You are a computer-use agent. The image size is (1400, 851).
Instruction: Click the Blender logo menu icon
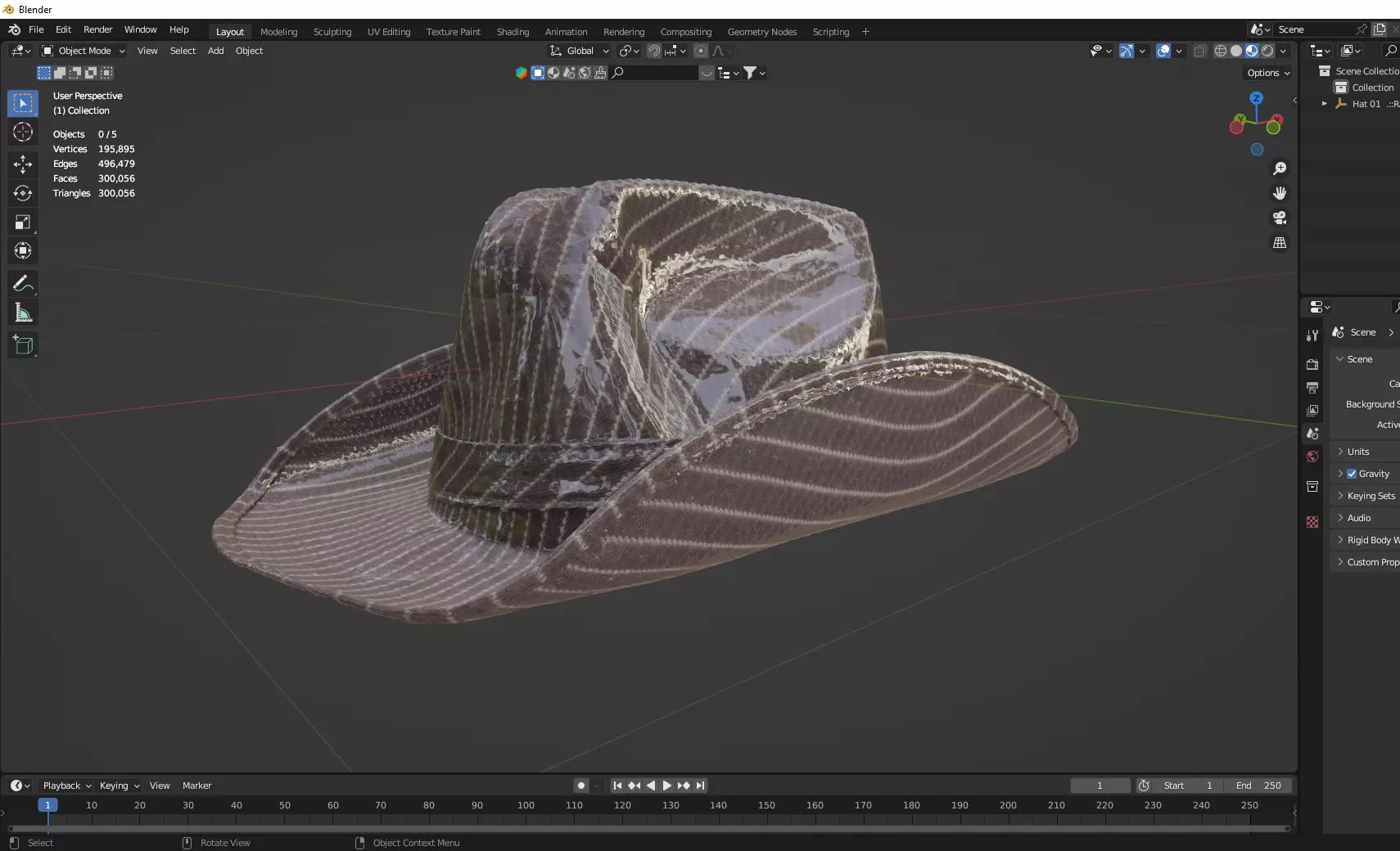click(x=15, y=29)
